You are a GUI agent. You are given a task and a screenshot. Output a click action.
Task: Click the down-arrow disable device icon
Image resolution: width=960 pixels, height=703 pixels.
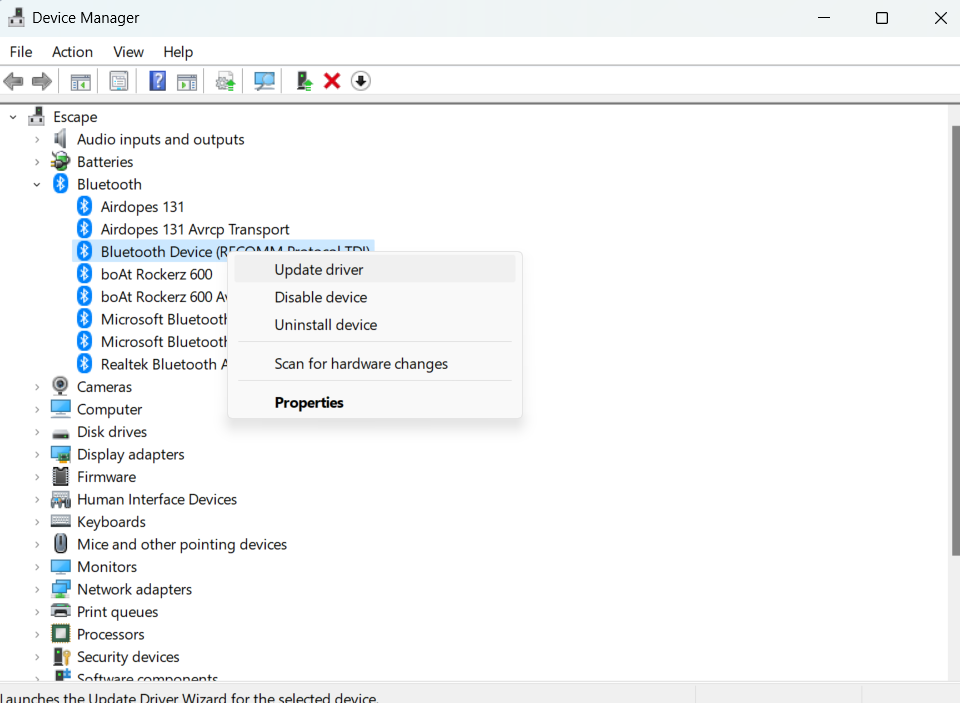click(x=361, y=81)
